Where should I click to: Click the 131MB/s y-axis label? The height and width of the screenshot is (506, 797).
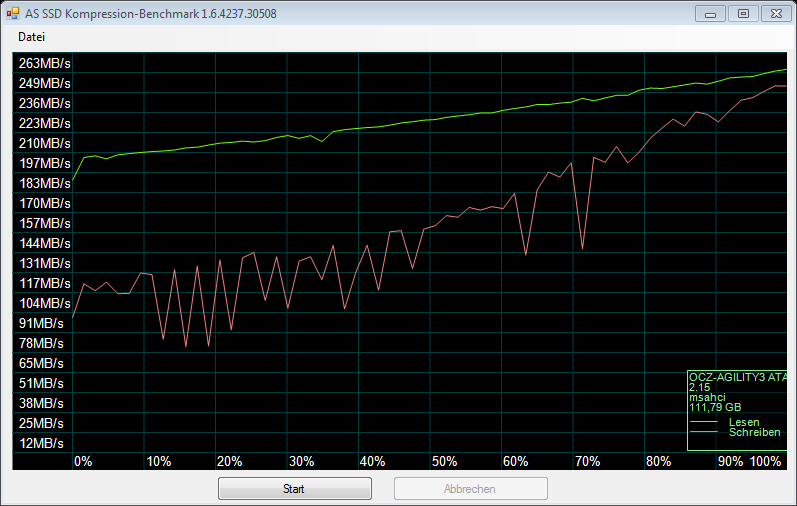click(44, 263)
